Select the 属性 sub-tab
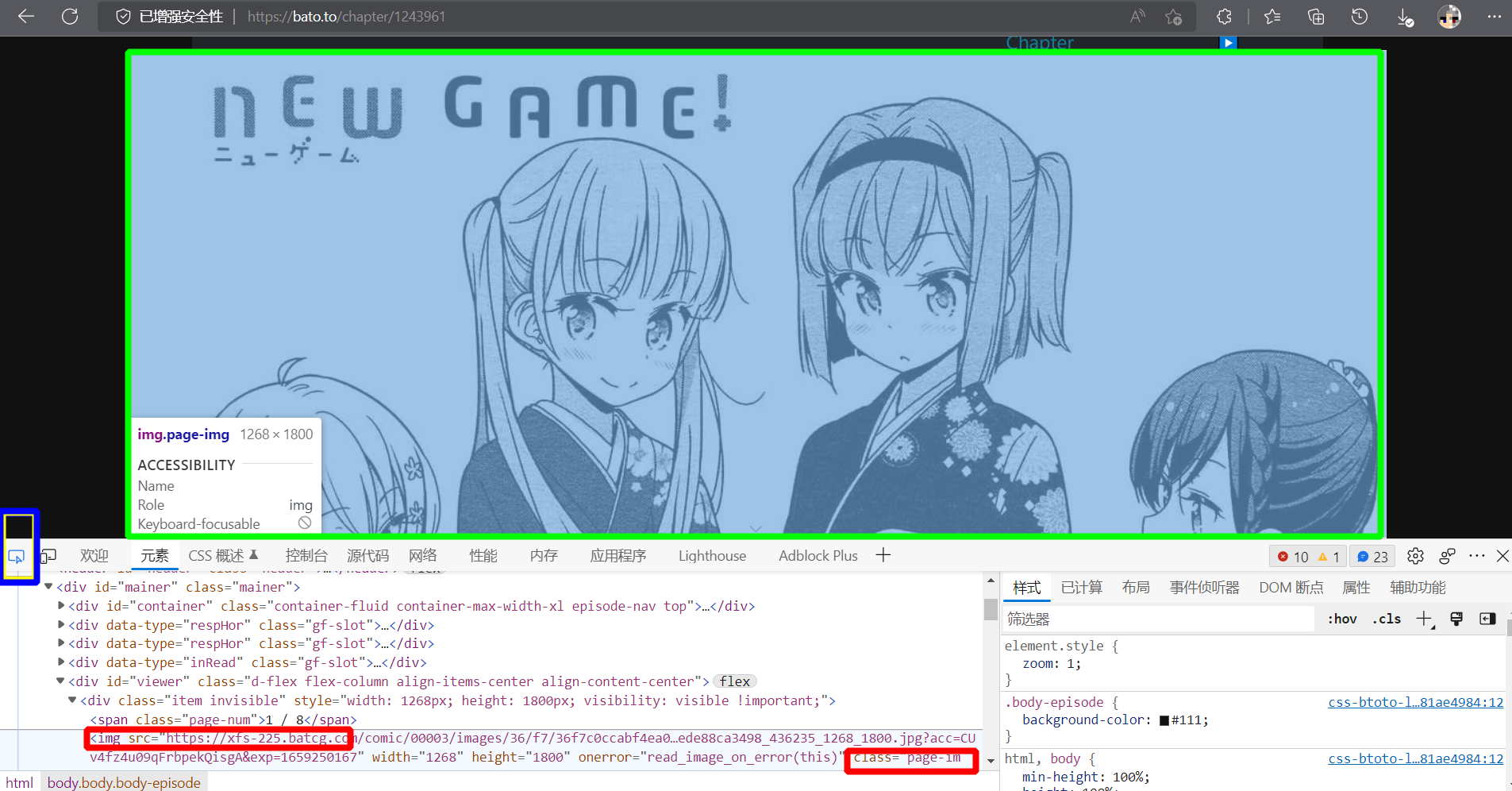This screenshot has height=791, width=1512. pyautogui.click(x=1356, y=588)
